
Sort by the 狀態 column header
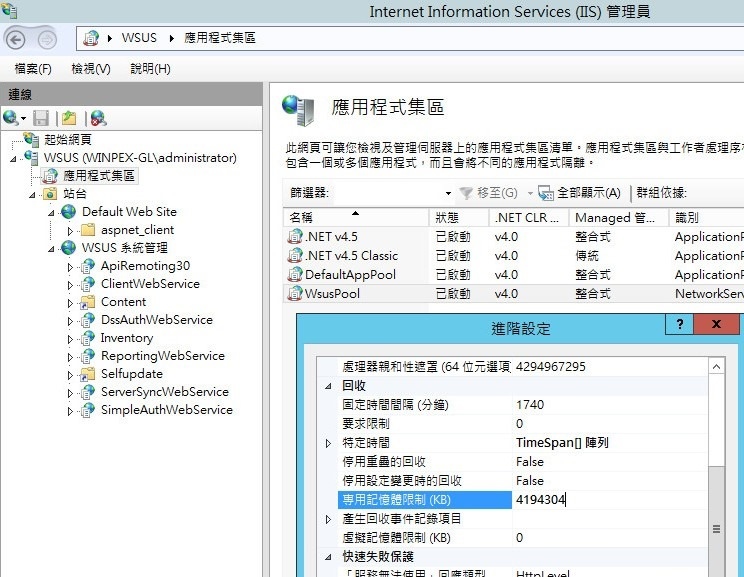tap(459, 217)
